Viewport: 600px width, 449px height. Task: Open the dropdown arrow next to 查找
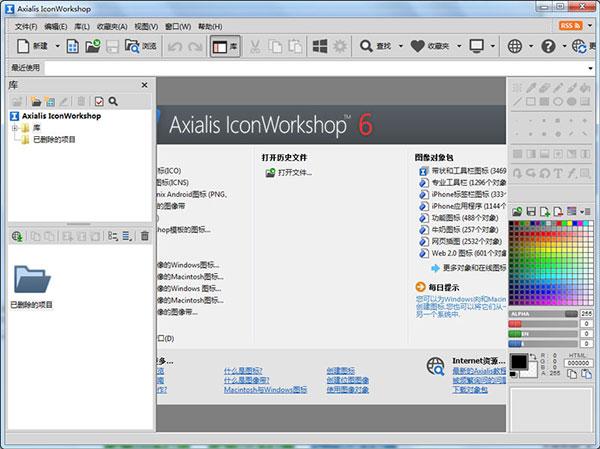point(401,46)
